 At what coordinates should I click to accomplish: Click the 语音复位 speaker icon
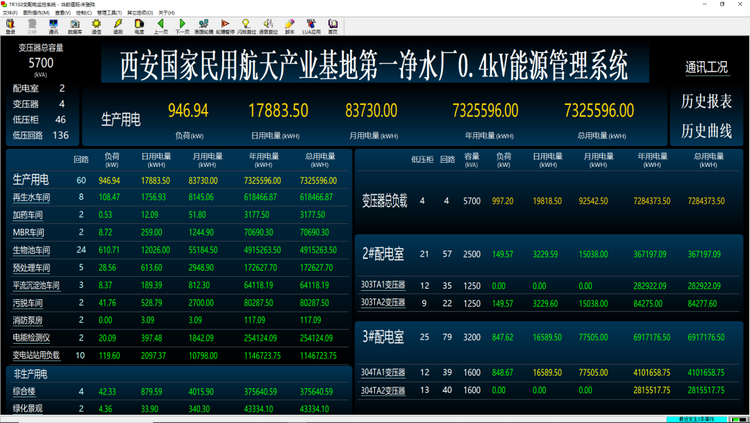(x=268, y=26)
